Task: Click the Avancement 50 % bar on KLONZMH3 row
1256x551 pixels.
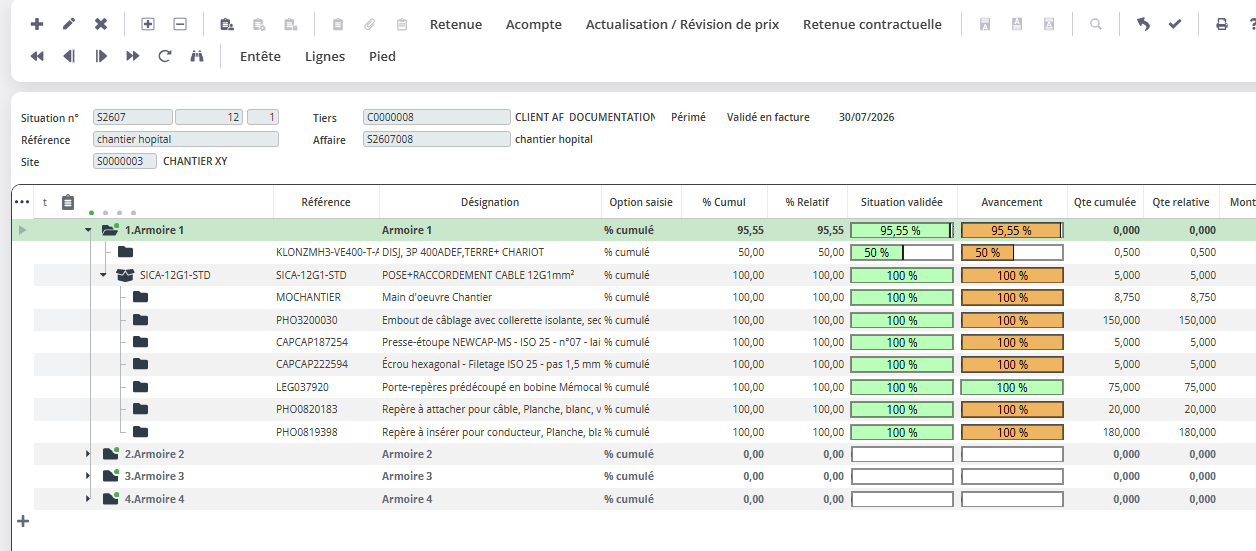Action: [x=1012, y=252]
